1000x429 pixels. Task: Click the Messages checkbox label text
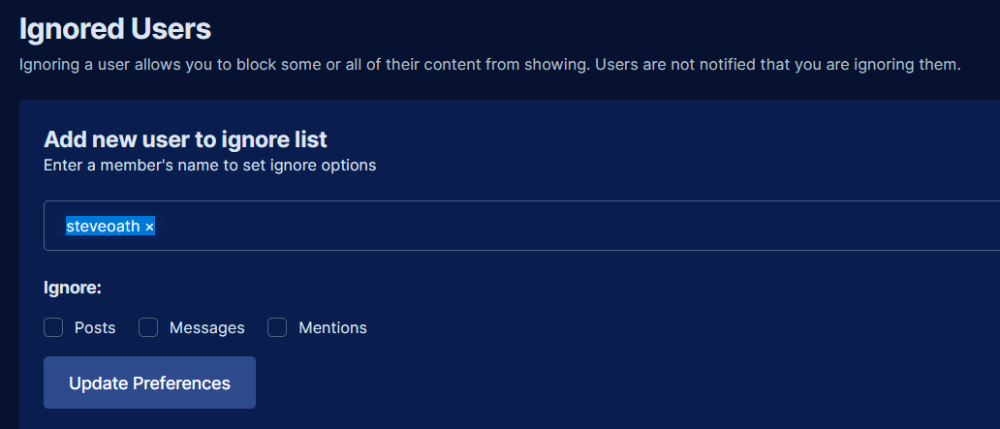point(207,328)
